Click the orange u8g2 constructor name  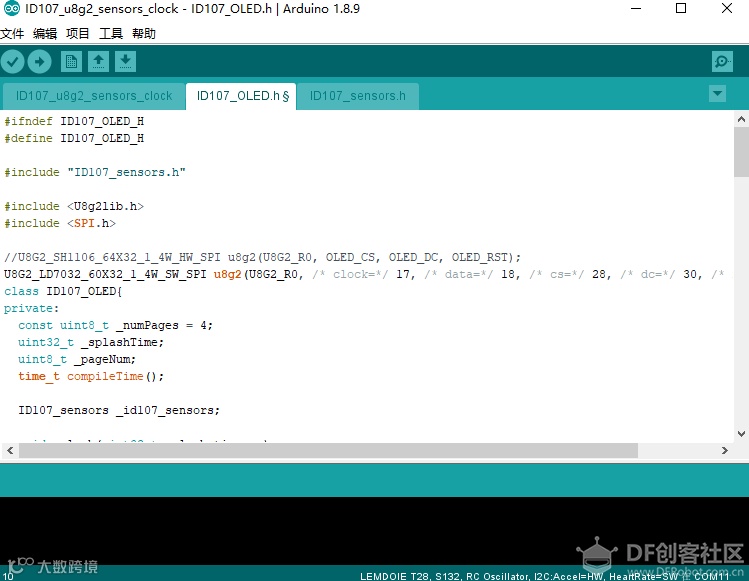coord(227,274)
